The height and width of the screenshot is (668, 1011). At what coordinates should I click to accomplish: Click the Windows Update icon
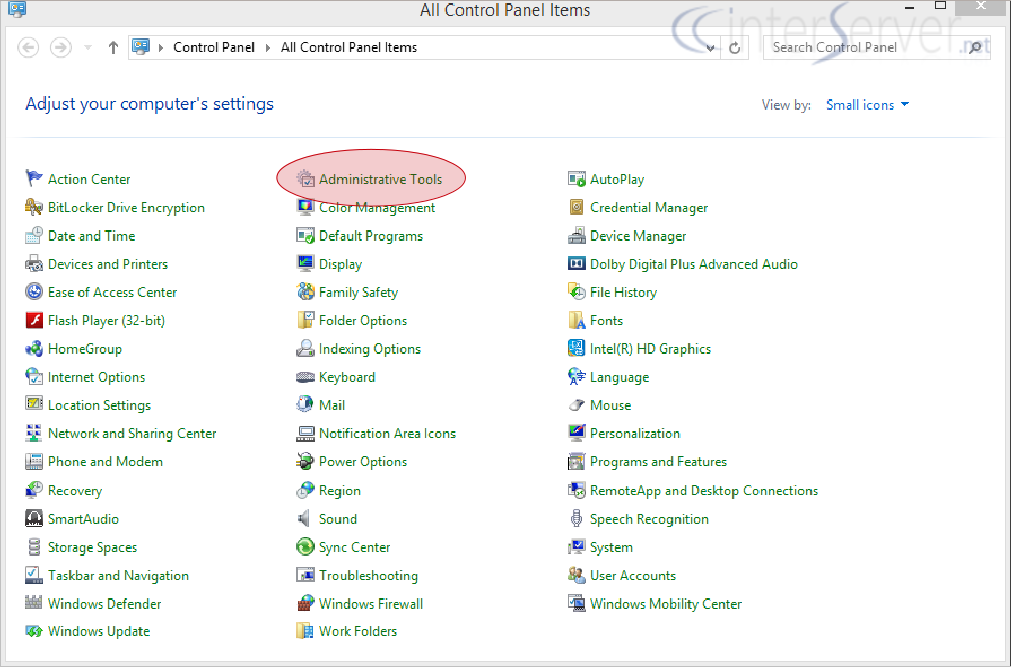pos(34,631)
